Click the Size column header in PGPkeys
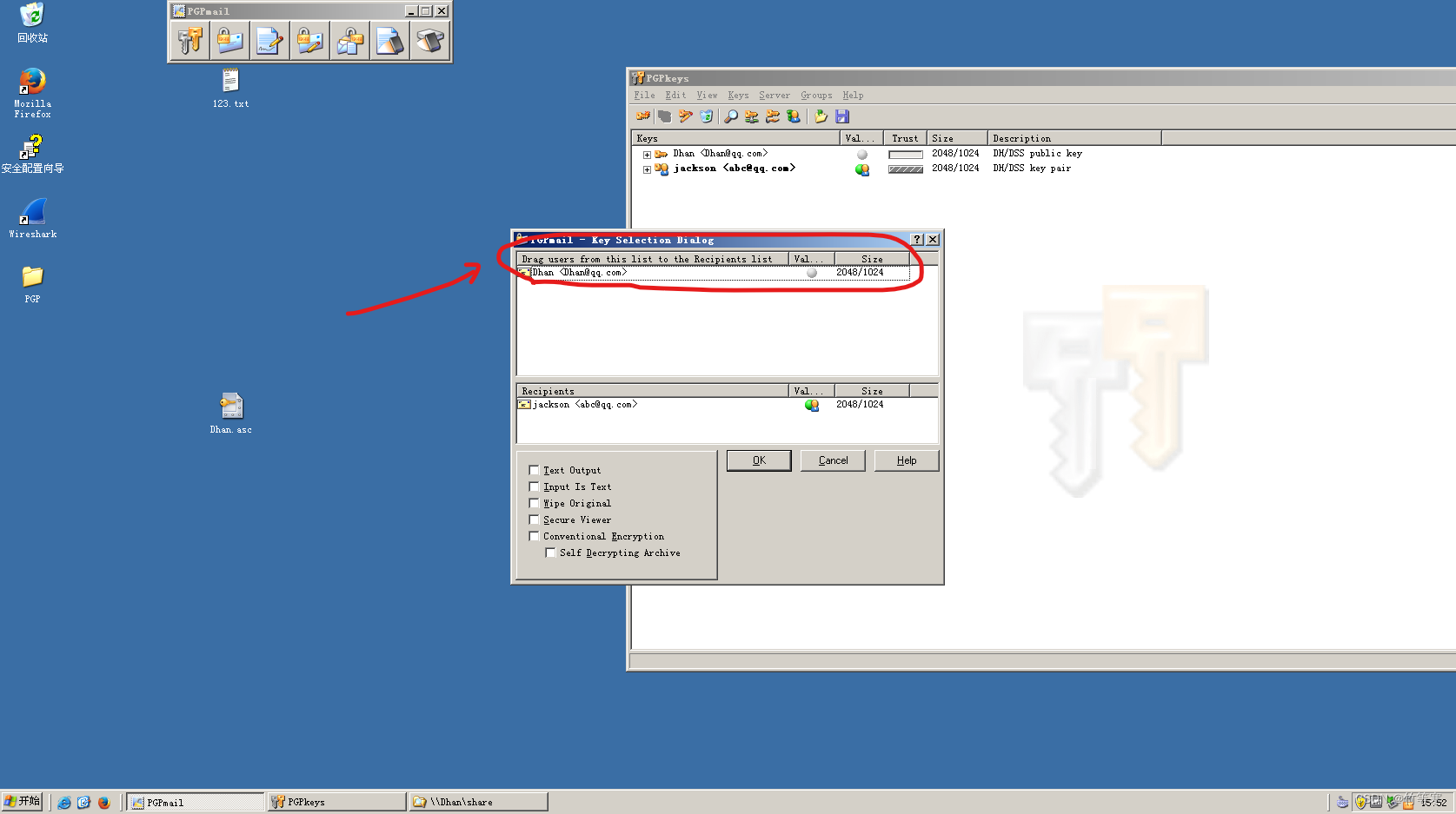This screenshot has height=814, width=1456. coord(957,138)
